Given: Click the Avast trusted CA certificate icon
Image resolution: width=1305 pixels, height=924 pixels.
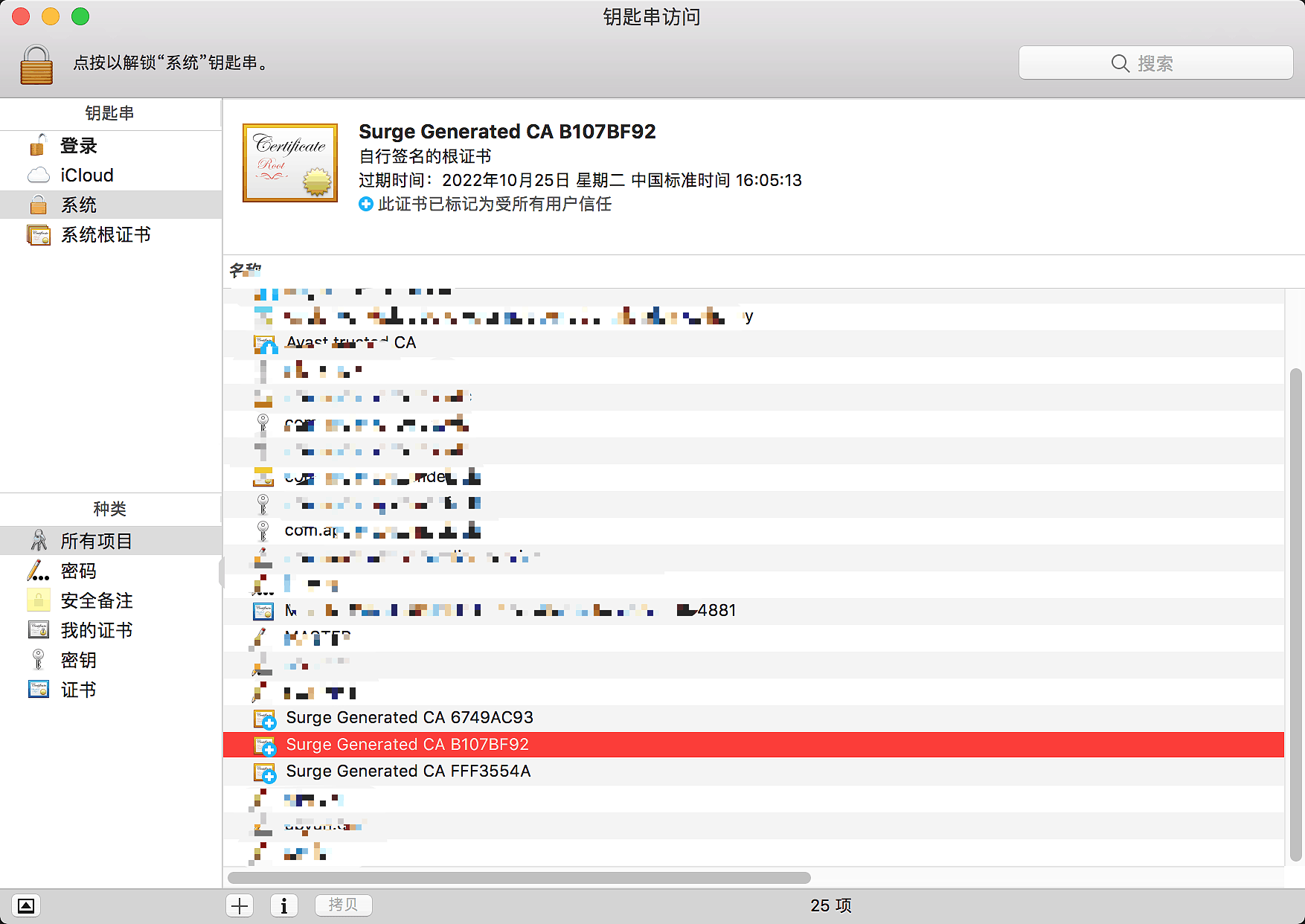Looking at the screenshot, I should click(265, 344).
